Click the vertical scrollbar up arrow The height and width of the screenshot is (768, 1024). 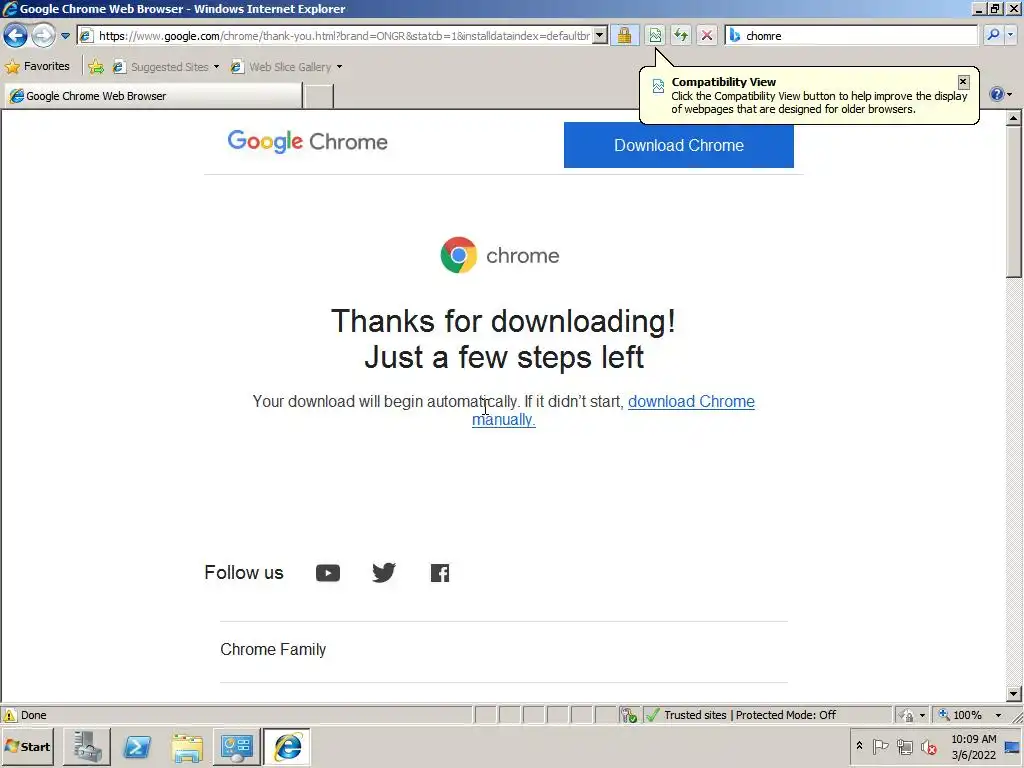click(1014, 118)
